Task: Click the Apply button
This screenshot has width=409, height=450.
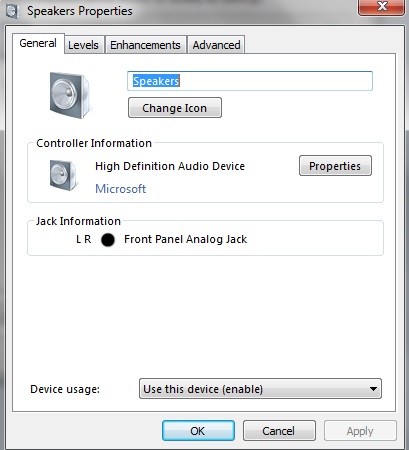Action: [360, 431]
